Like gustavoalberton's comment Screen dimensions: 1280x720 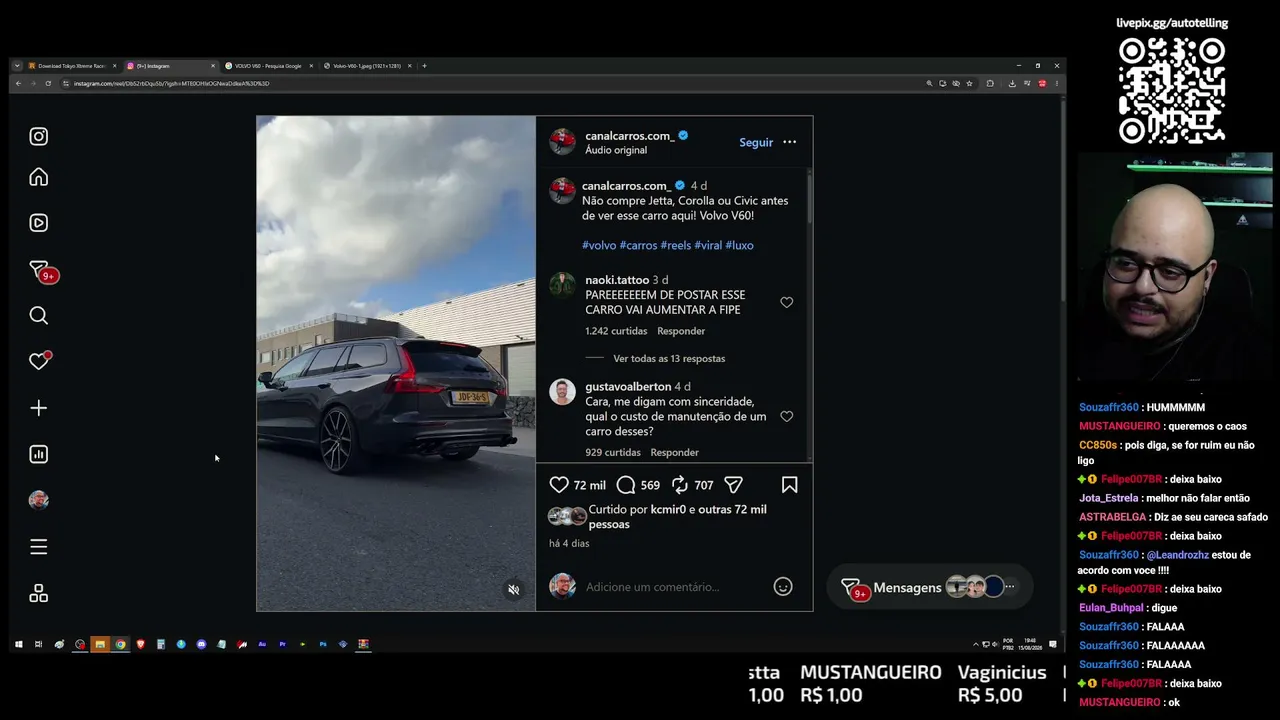click(787, 416)
